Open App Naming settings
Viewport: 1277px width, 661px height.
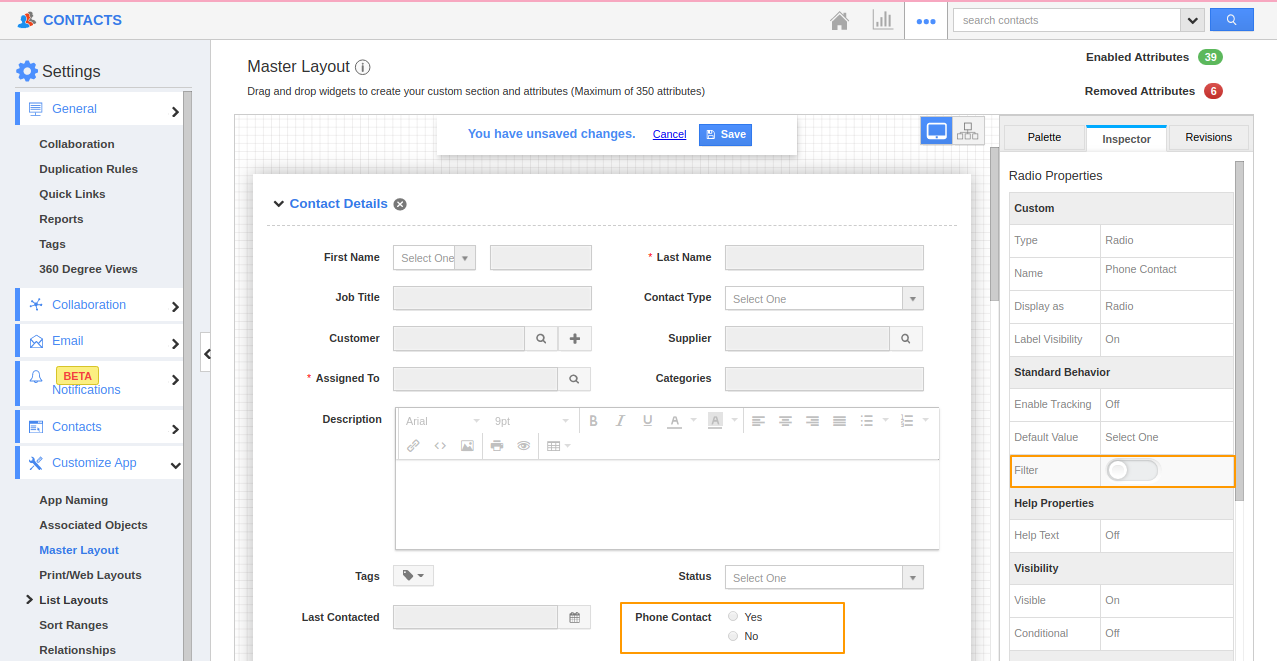pyautogui.click(x=73, y=500)
